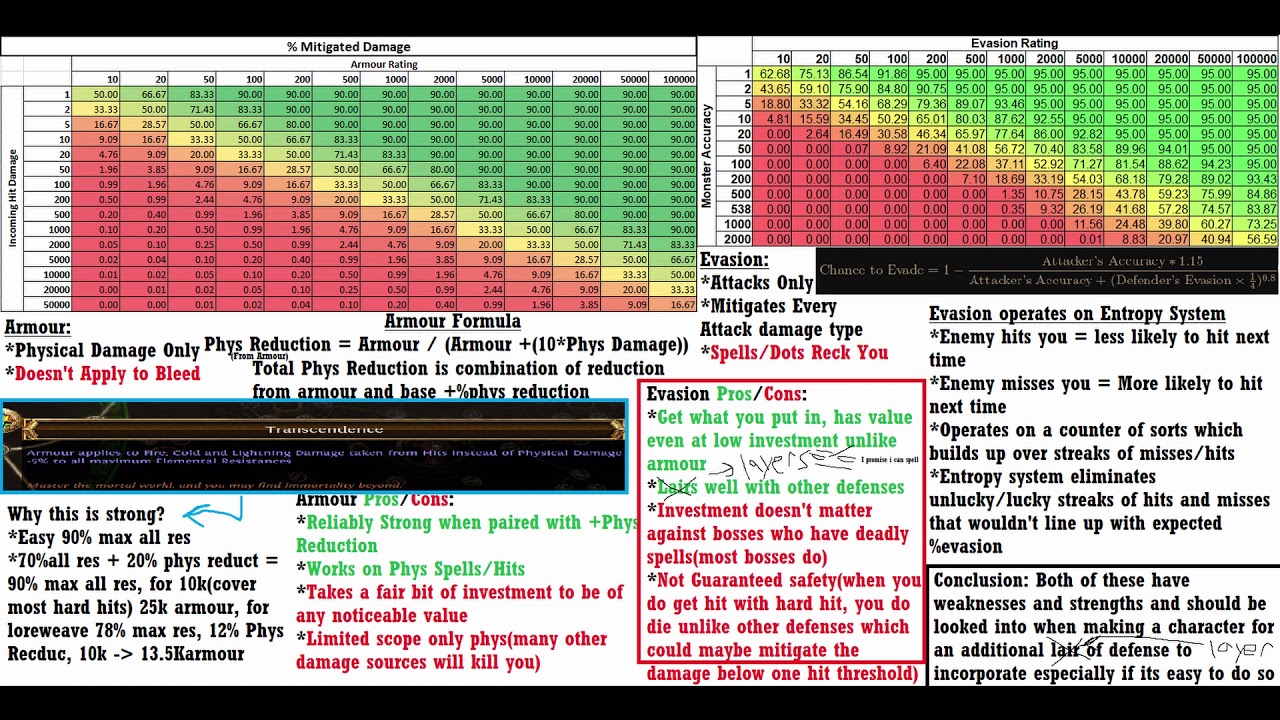Select the 'Armour Formula' heading

point(452,321)
